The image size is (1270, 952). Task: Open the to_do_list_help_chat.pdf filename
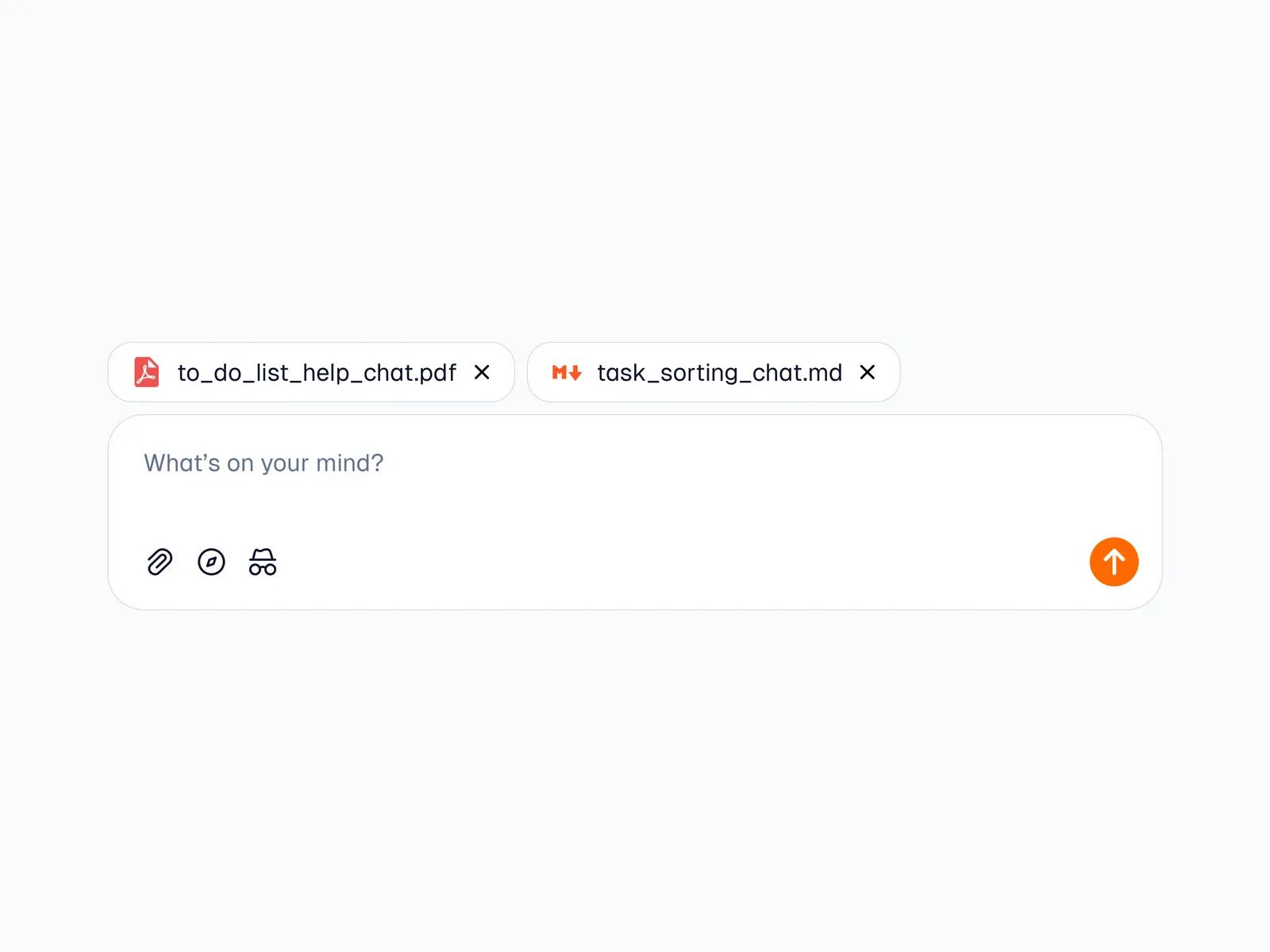point(317,372)
